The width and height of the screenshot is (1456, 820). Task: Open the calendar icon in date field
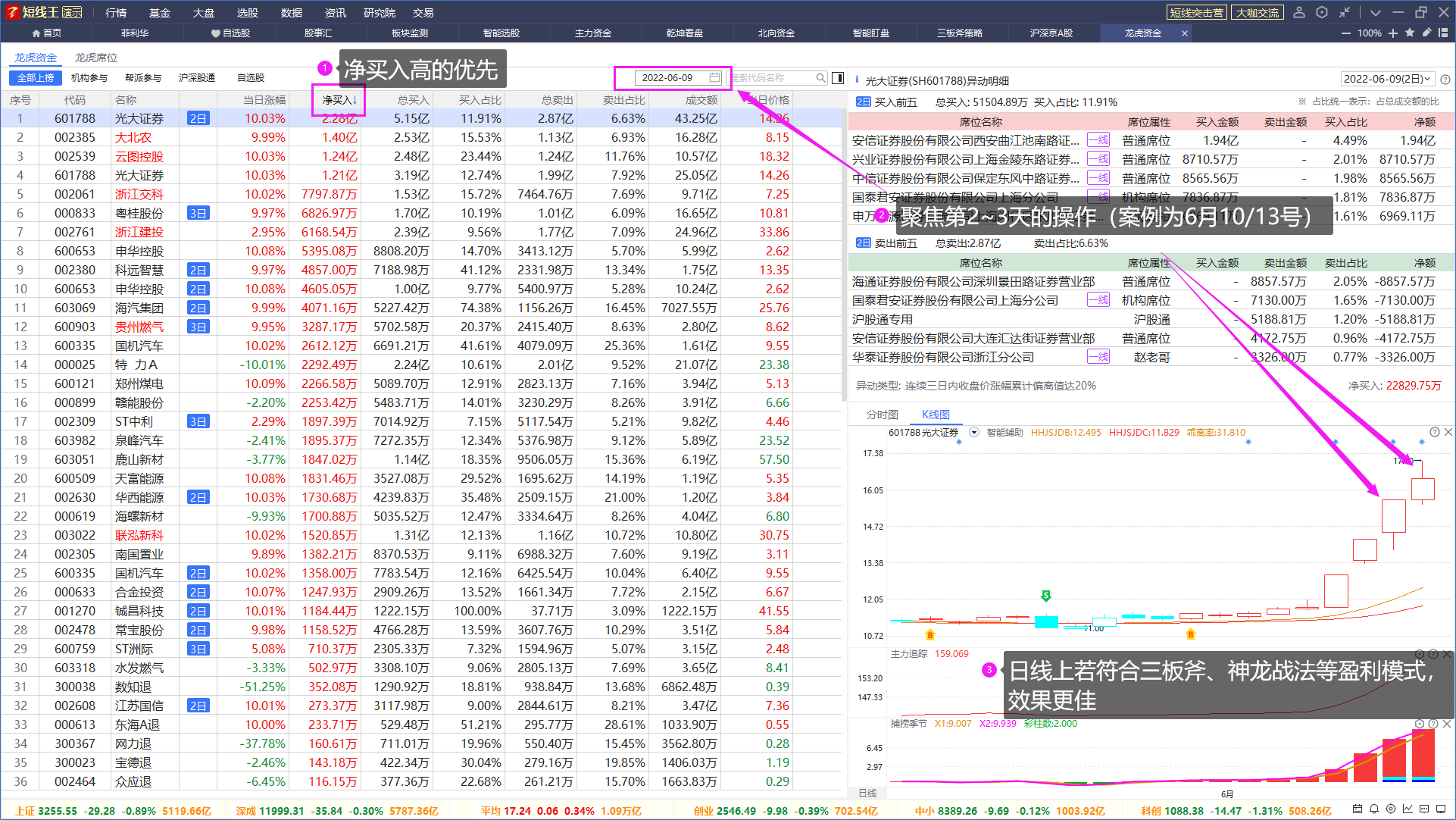714,78
